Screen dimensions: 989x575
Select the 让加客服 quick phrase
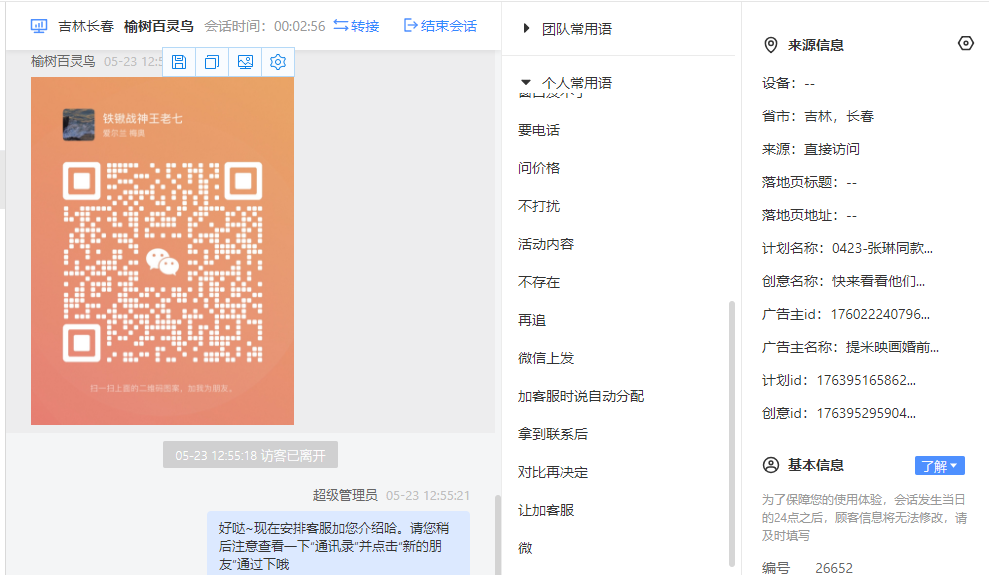pyautogui.click(x=546, y=510)
